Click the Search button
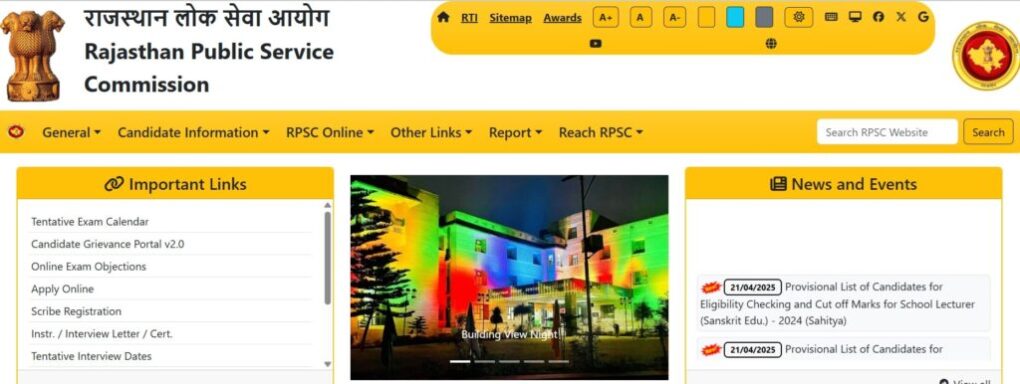The width and height of the screenshot is (1020, 384). 988,131
